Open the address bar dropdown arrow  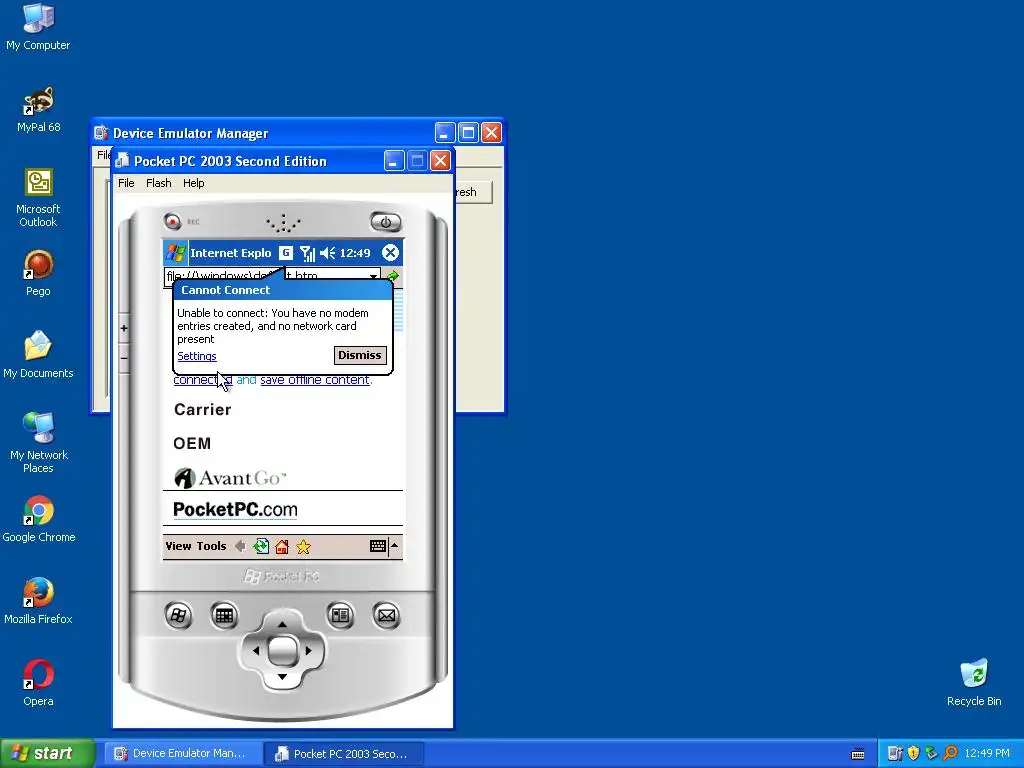373,275
